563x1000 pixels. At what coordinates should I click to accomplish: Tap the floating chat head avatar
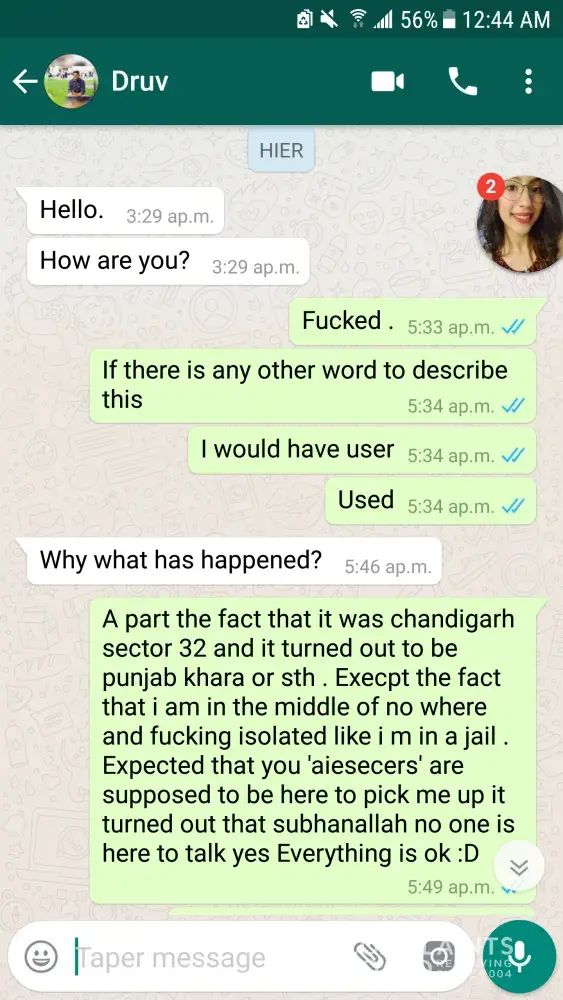click(520, 224)
